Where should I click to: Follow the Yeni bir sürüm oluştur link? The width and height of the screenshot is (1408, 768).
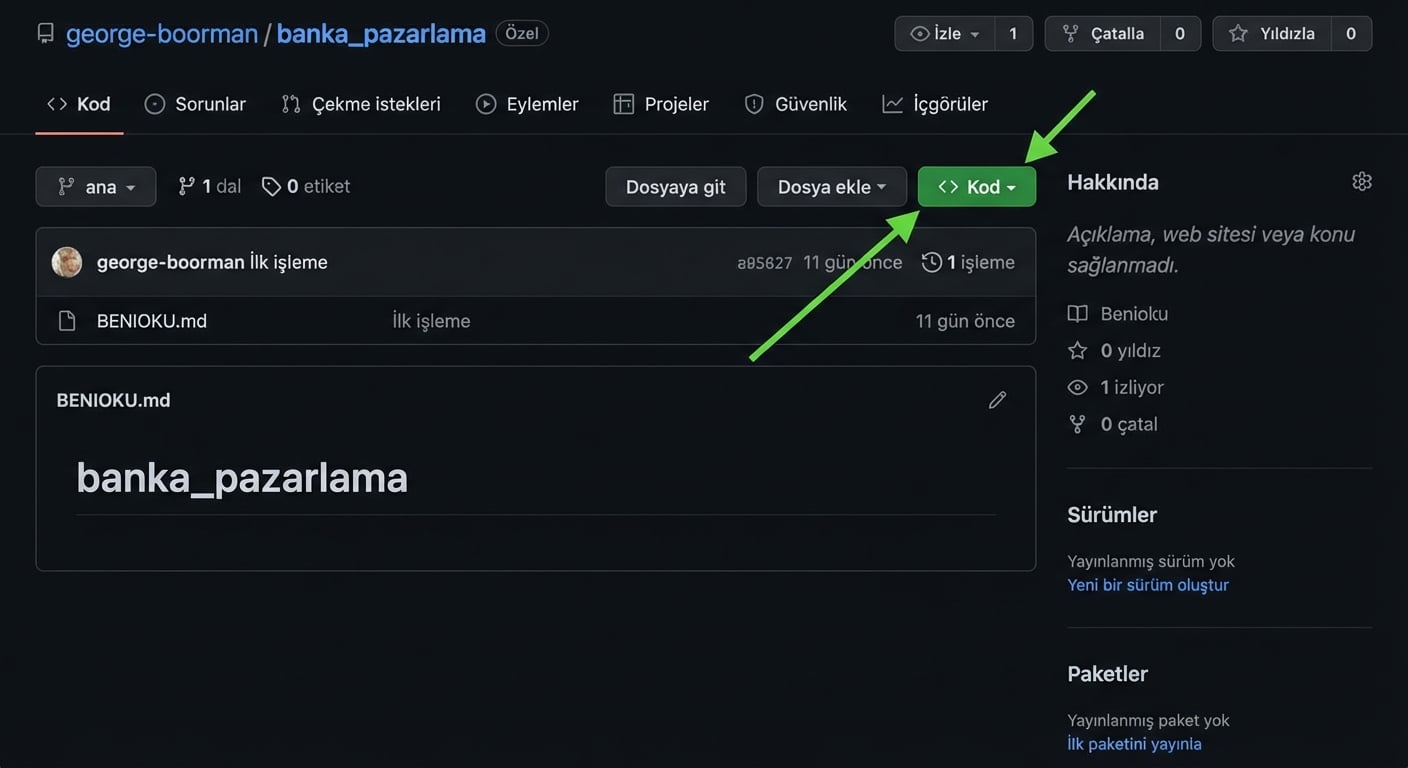[1147, 585]
